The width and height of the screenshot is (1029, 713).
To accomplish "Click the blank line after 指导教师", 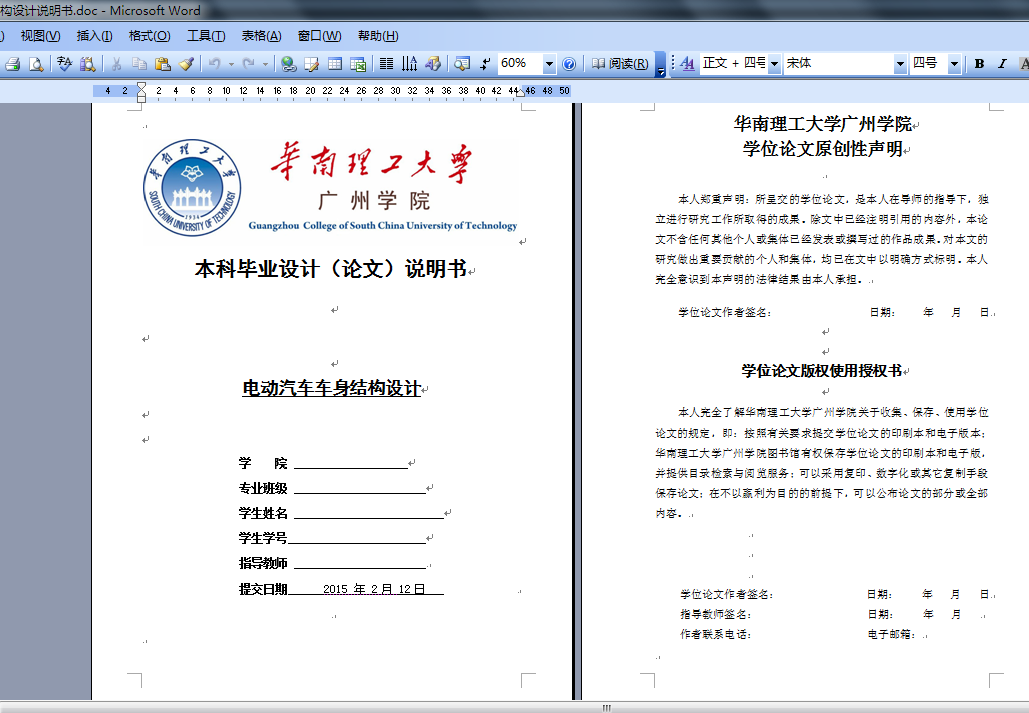I will coord(360,564).
